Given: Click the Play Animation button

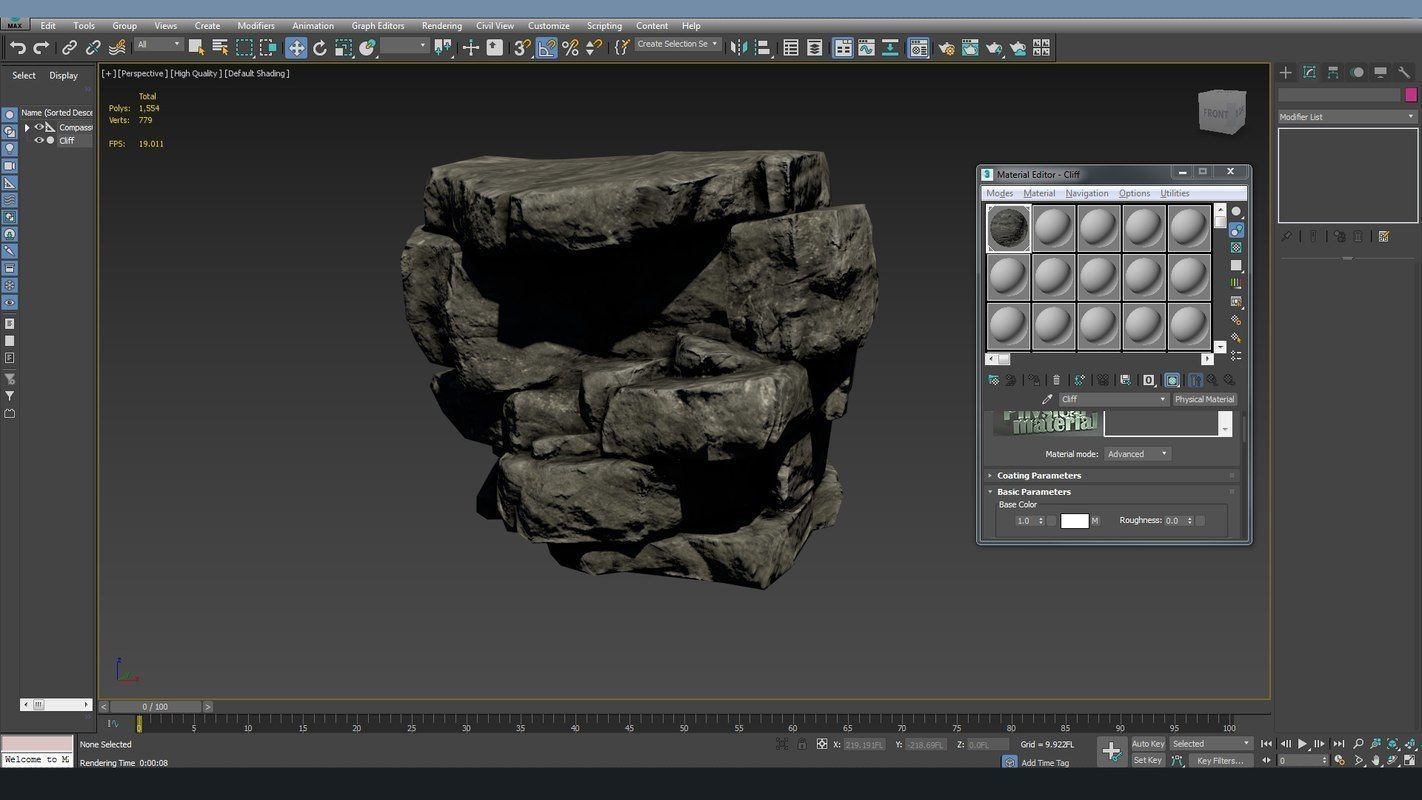Looking at the screenshot, I should click(1302, 744).
